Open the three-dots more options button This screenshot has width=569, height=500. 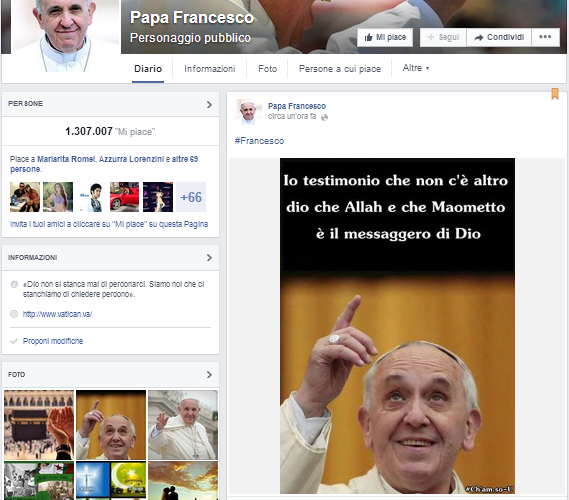pos(545,37)
